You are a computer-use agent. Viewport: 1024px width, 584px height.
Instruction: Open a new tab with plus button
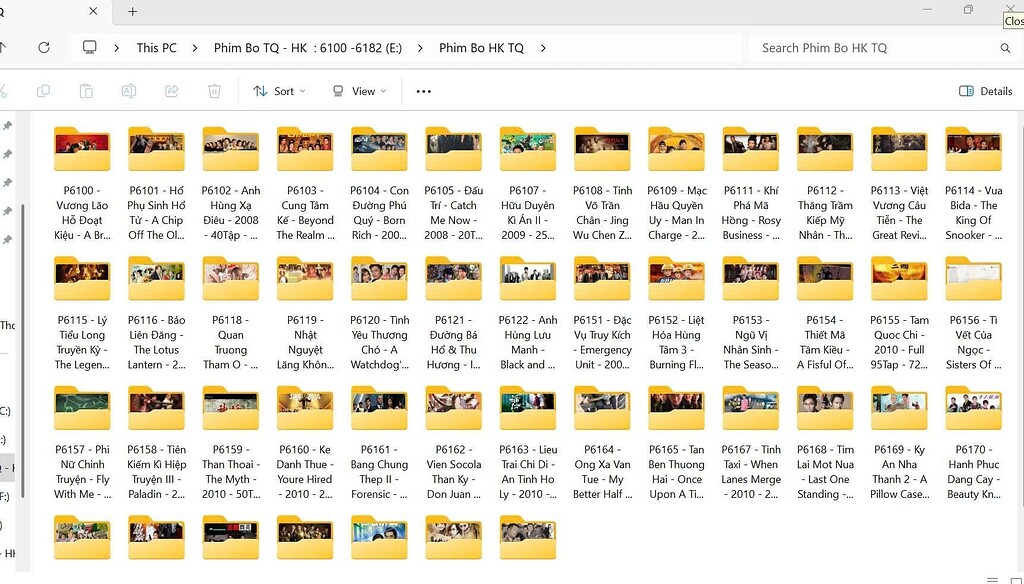point(133,11)
